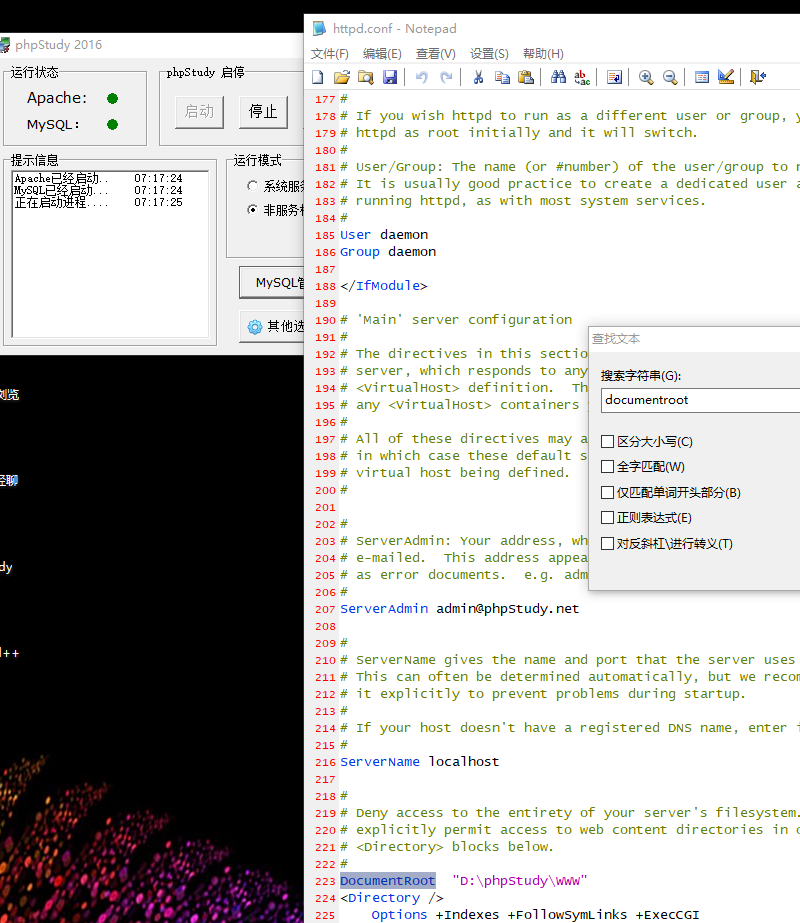Click the httpd.conf Notepad title icon

pos(319,28)
